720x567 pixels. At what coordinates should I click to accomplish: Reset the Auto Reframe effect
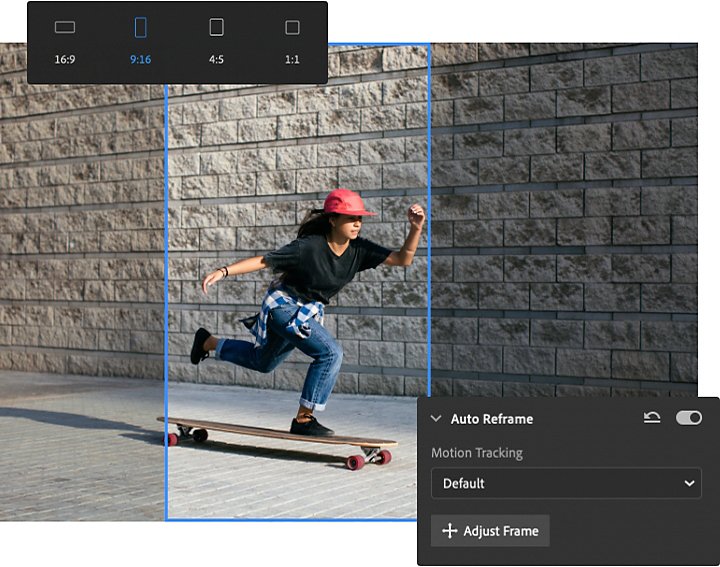[652, 418]
